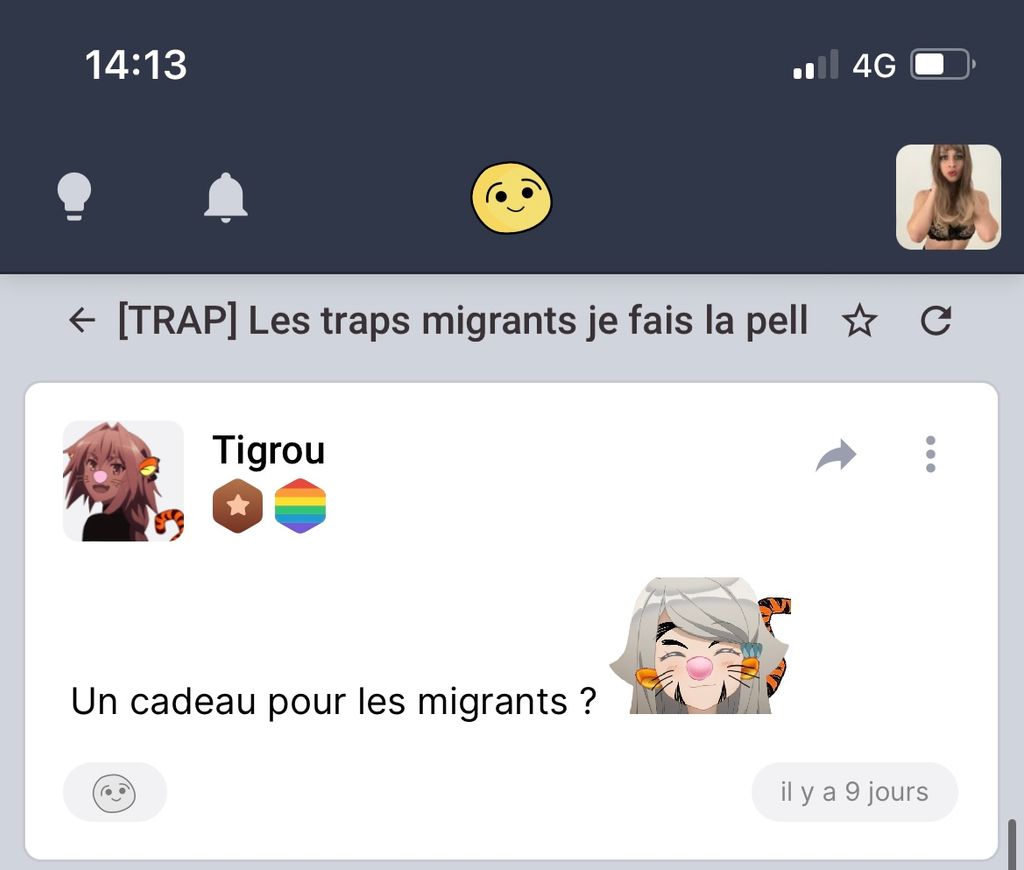Viewport: 1024px width, 870px height.
Task: Click the scrollbar handle at right edge
Action: pyautogui.click(x=1012, y=844)
